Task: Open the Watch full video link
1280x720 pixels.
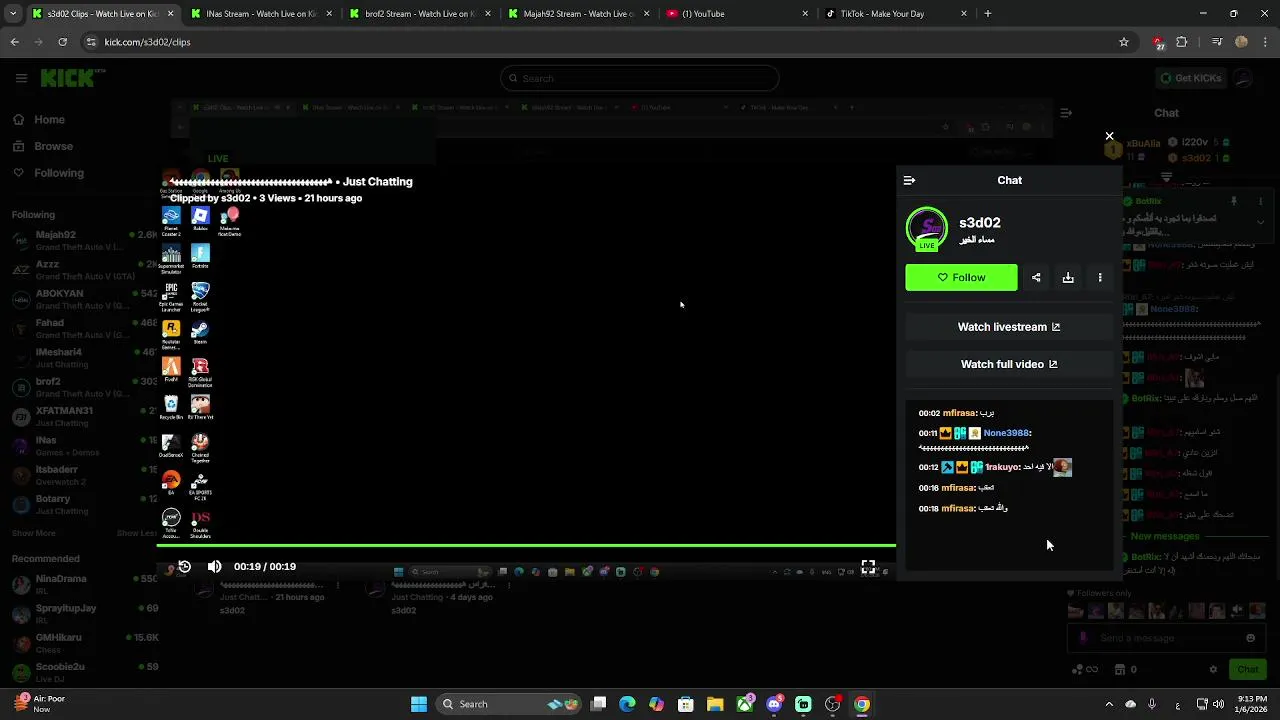Action: tap(1009, 364)
